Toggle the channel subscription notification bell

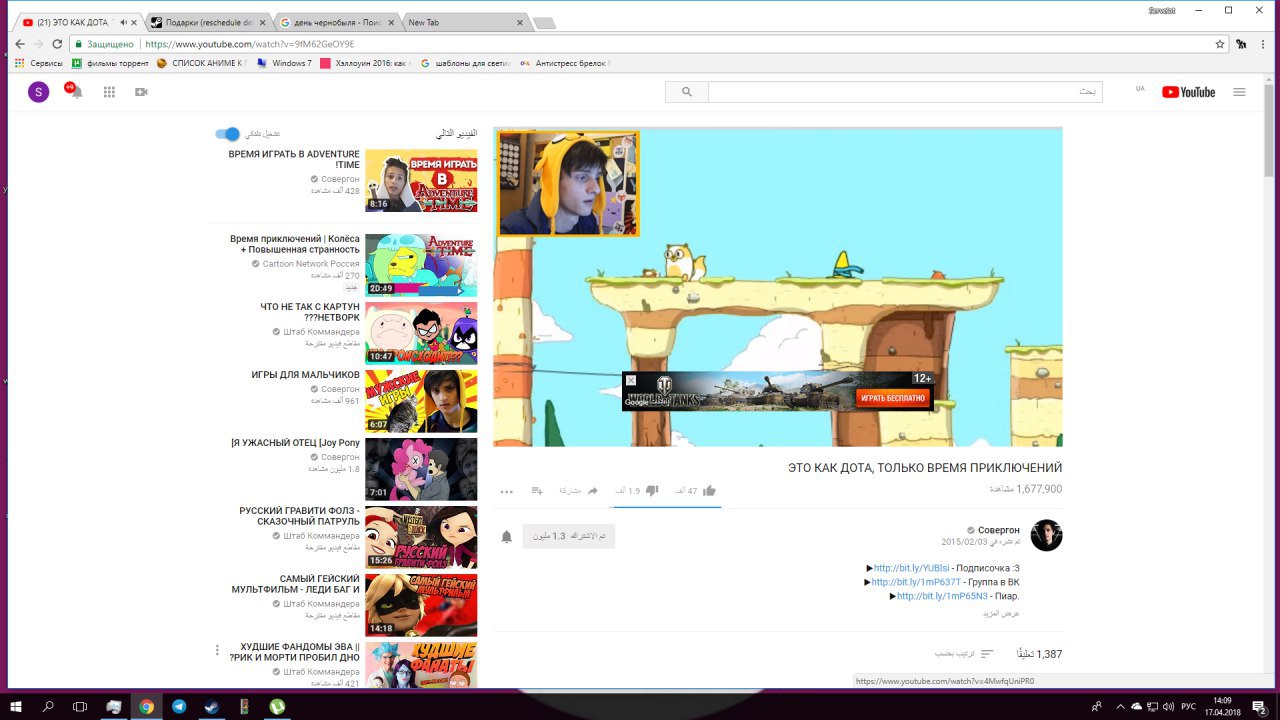[507, 537]
